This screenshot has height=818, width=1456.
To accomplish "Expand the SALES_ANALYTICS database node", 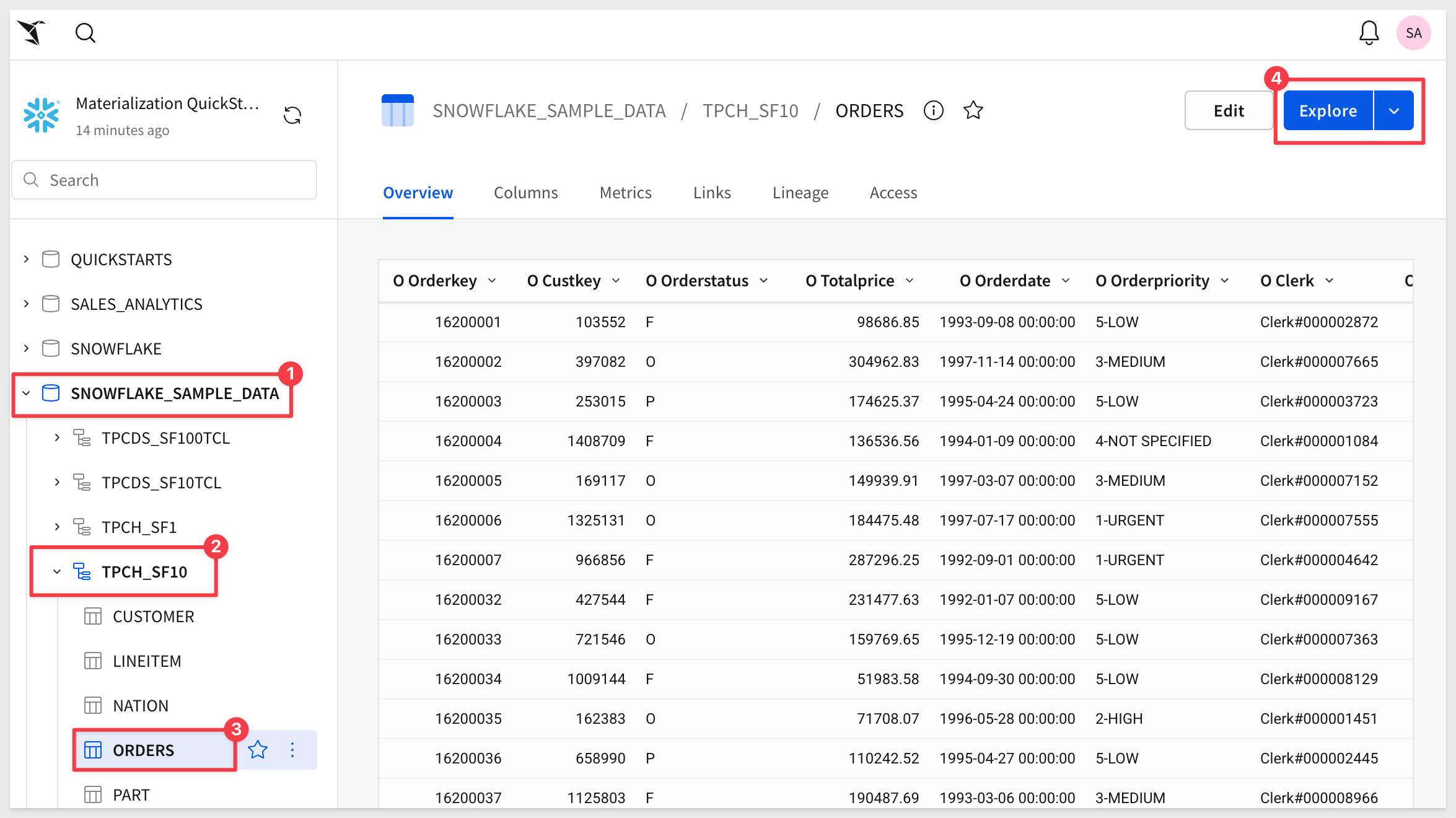I will tap(26, 304).
